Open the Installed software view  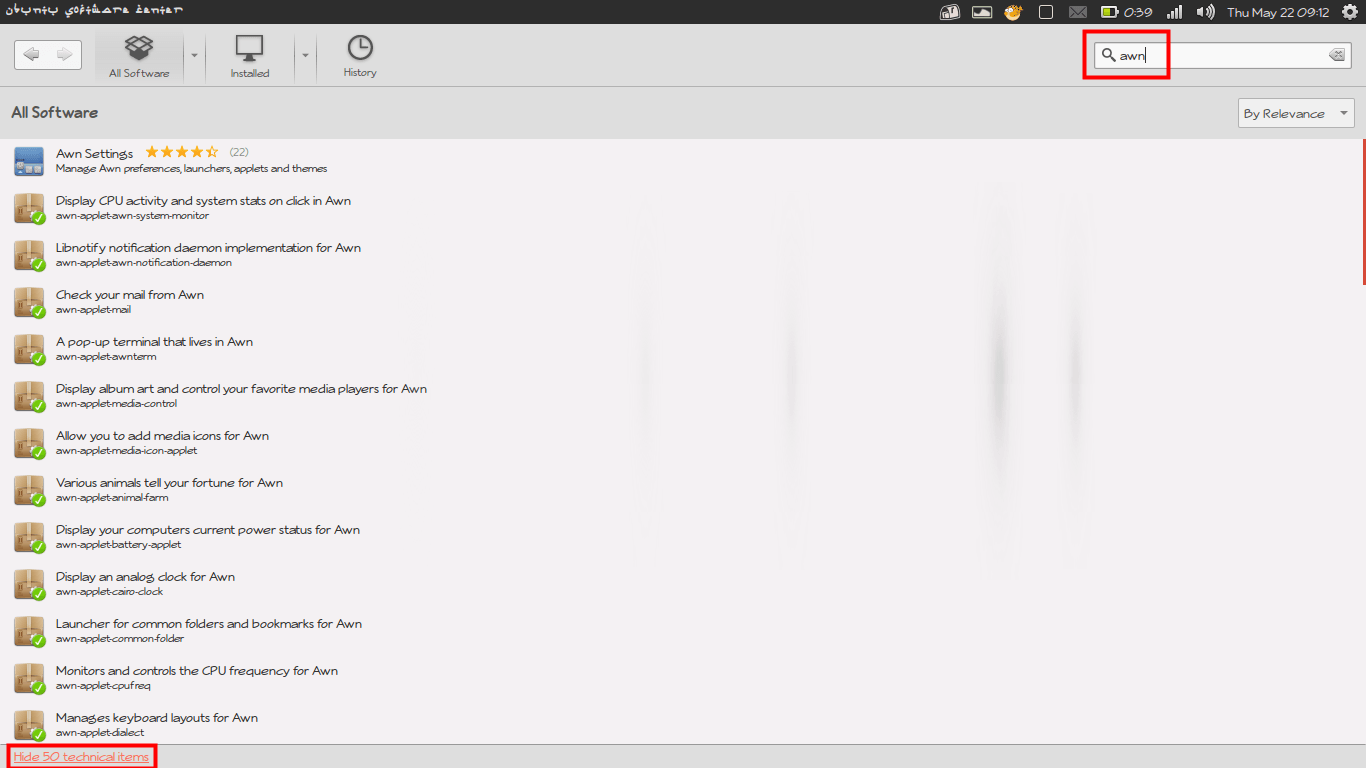coord(249,56)
